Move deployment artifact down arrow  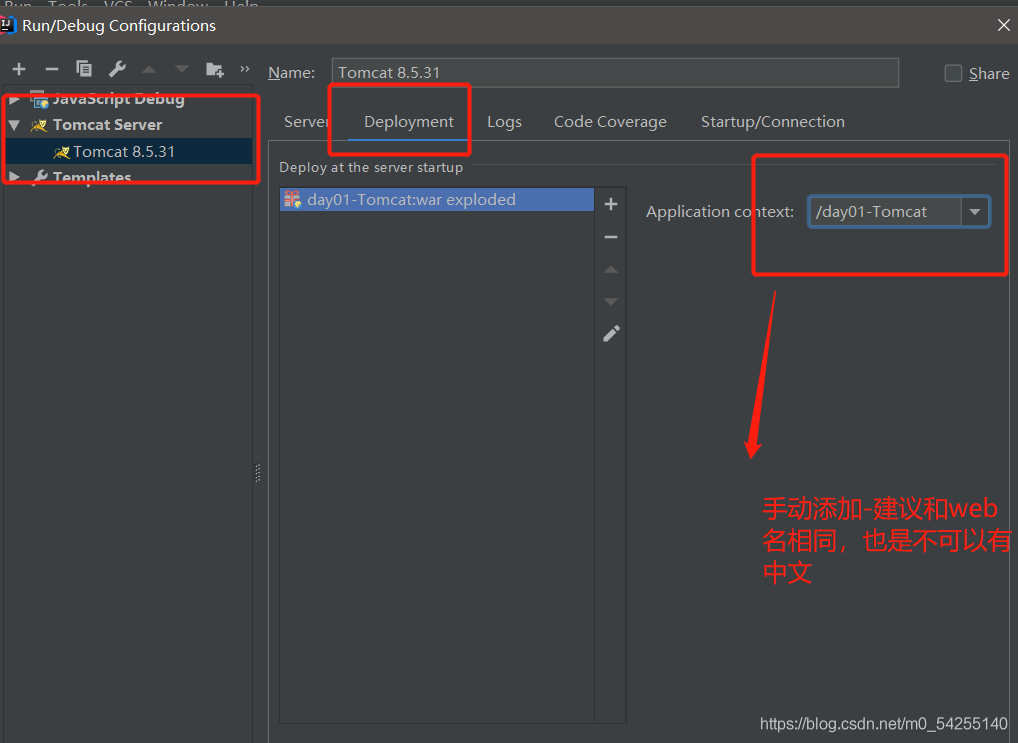(611, 301)
